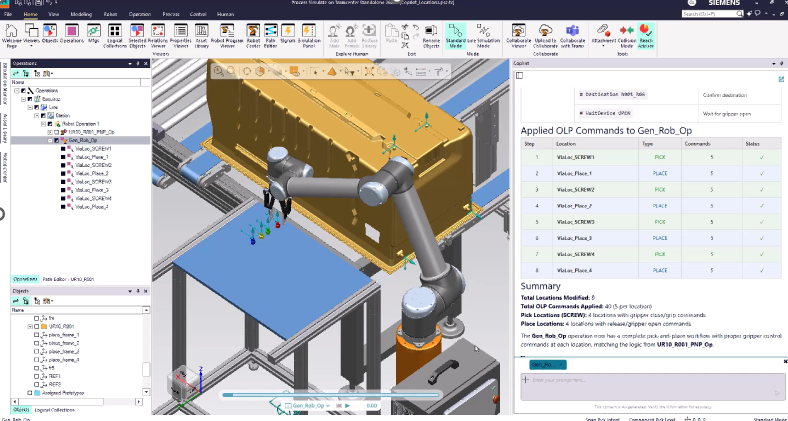
Task: Switch to the Modeling ribbon tab
Action: click(x=81, y=14)
